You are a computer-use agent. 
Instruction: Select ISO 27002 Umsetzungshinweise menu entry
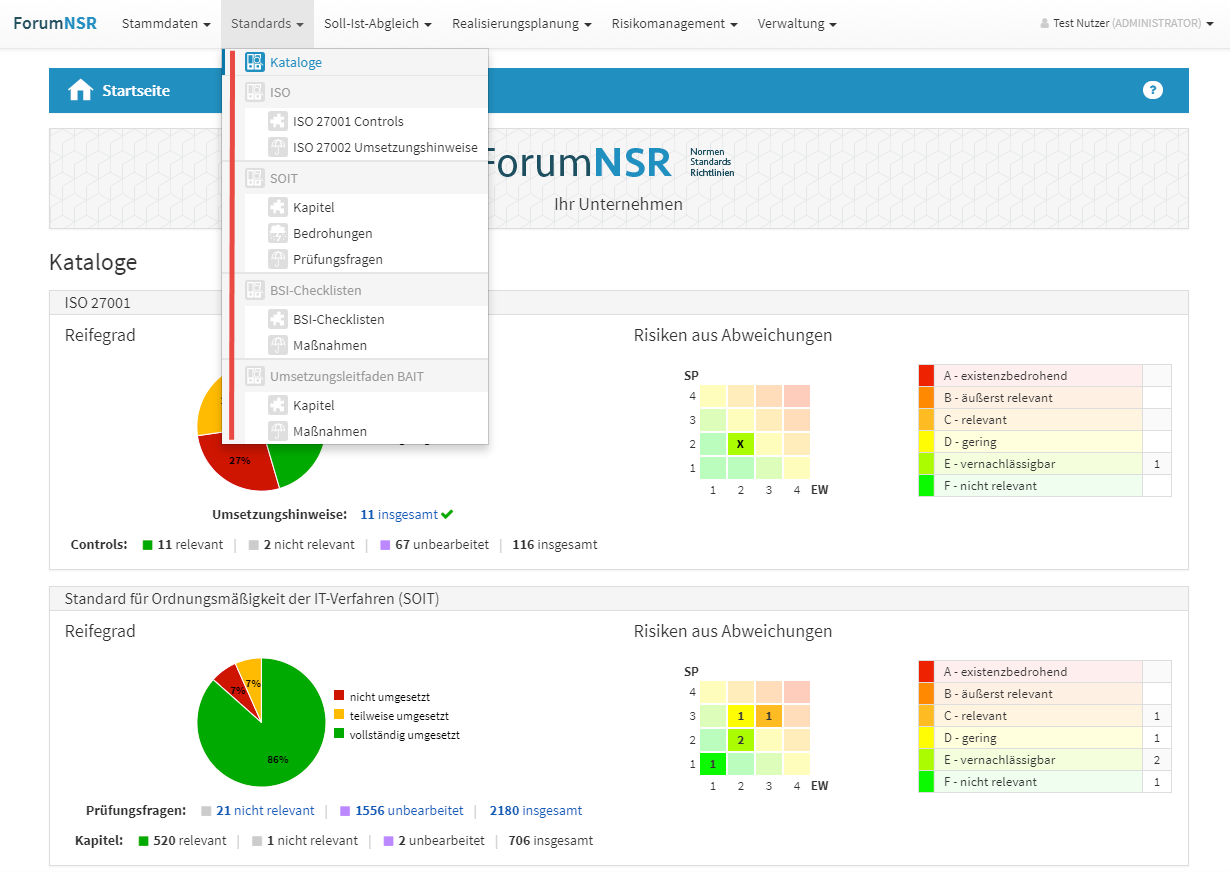pyautogui.click(x=385, y=148)
